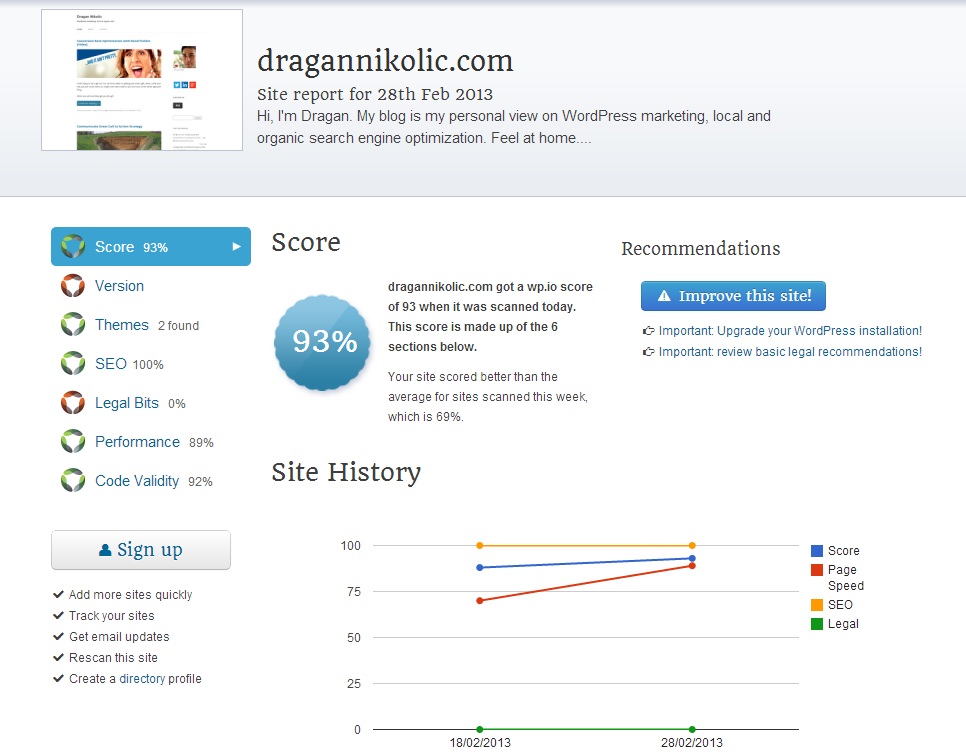Screen dimensions: 966x754
Task: Click the Code Validity ring icon
Action: click(x=72, y=481)
